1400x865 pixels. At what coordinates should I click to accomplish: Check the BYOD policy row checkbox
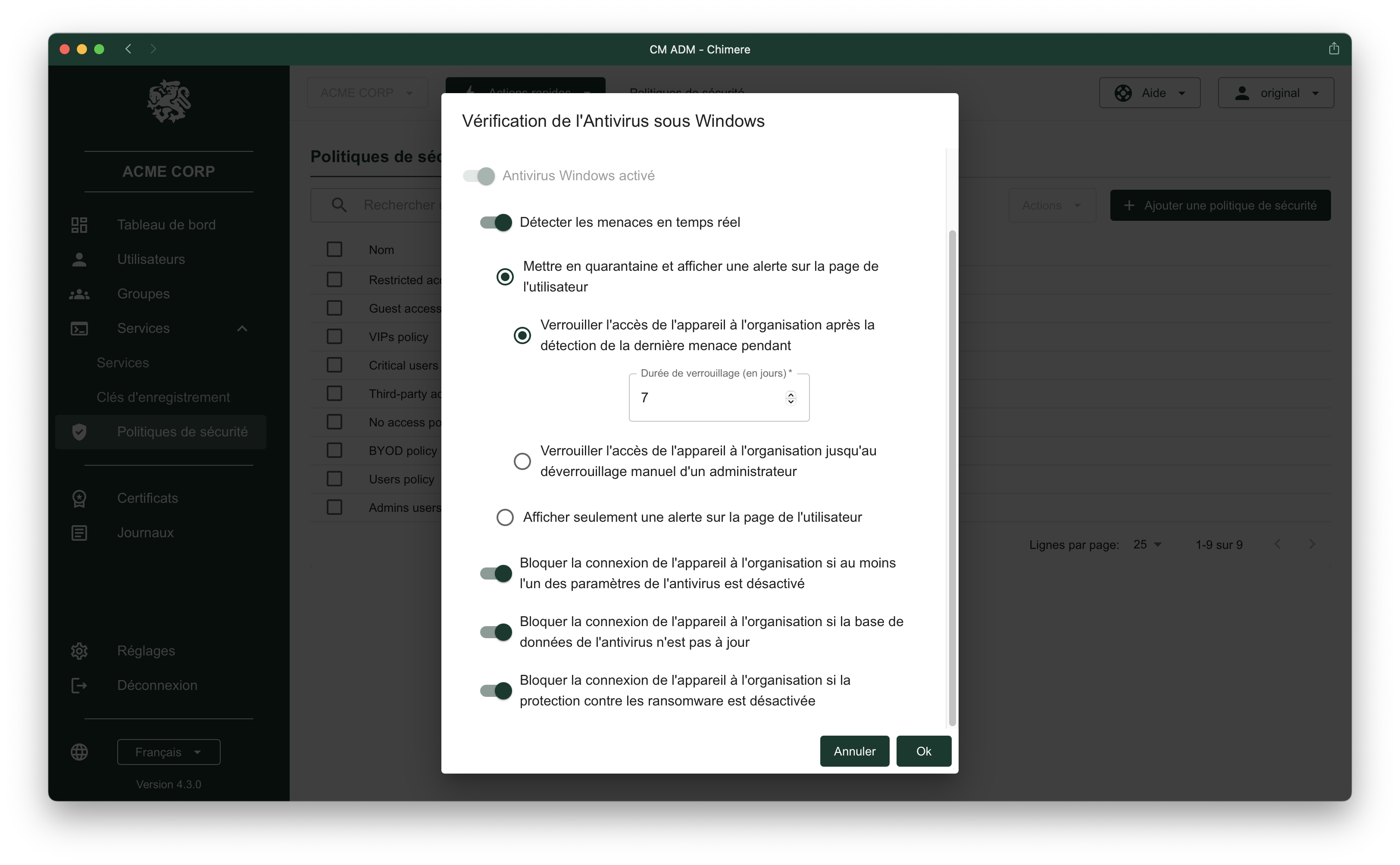click(x=334, y=450)
